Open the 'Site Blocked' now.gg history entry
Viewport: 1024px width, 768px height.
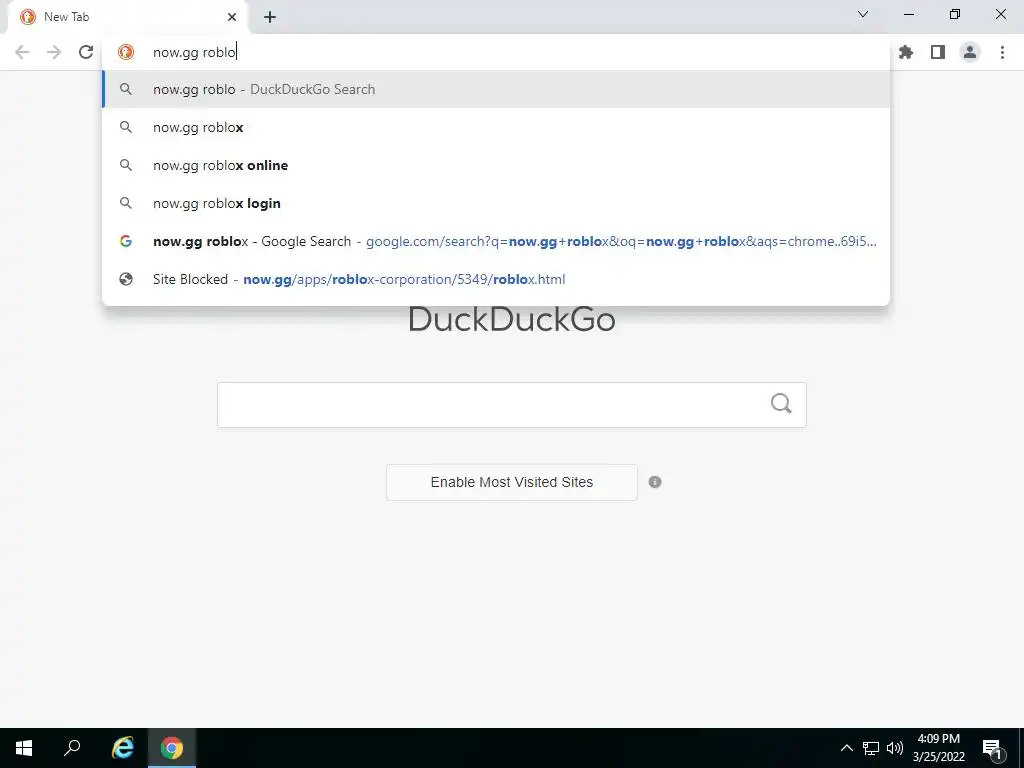tap(496, 279)
